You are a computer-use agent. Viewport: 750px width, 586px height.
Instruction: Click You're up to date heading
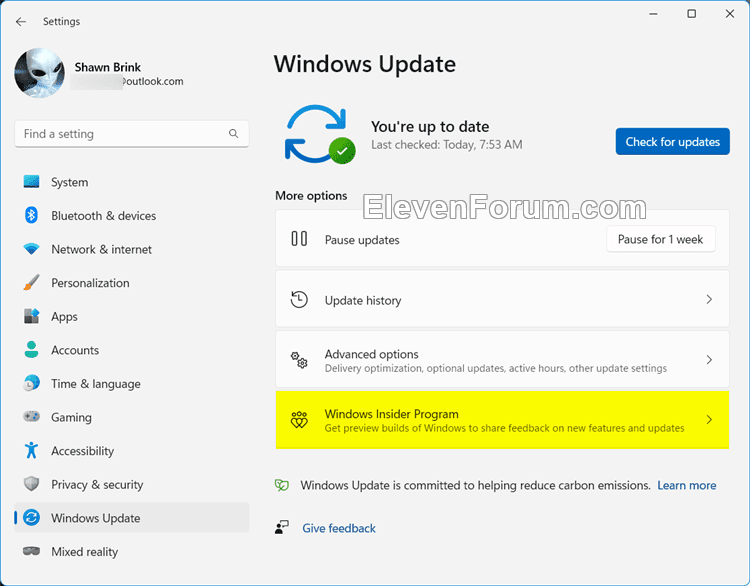430,127
